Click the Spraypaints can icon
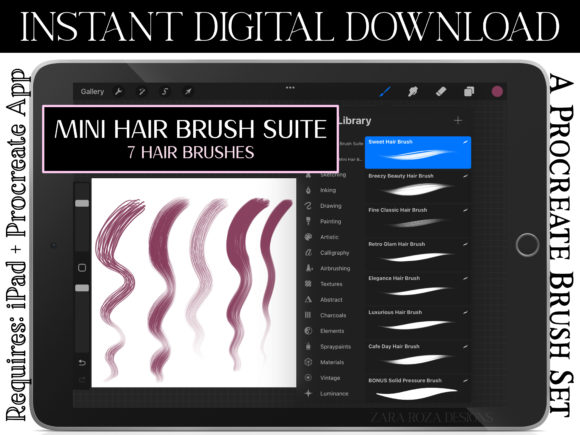Image resolution: width=580 pixels, height=435 pixels. point(308,346)
